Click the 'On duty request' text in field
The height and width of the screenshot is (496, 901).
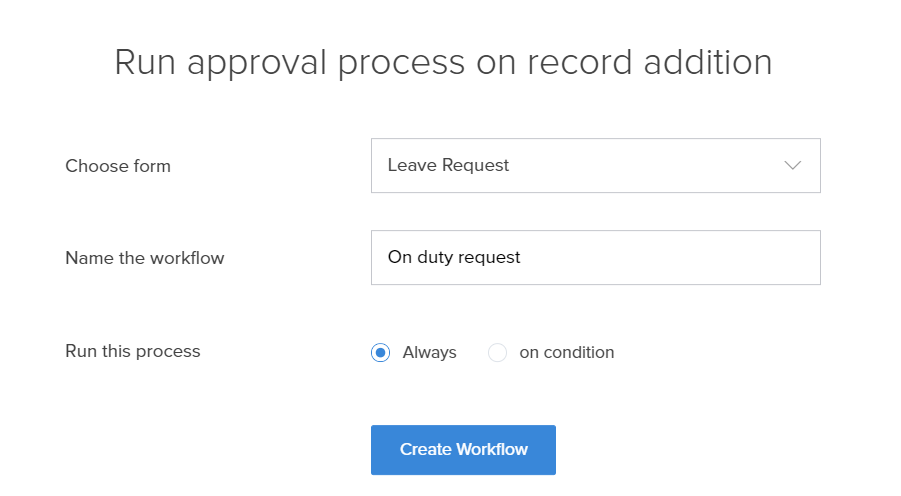454,257
